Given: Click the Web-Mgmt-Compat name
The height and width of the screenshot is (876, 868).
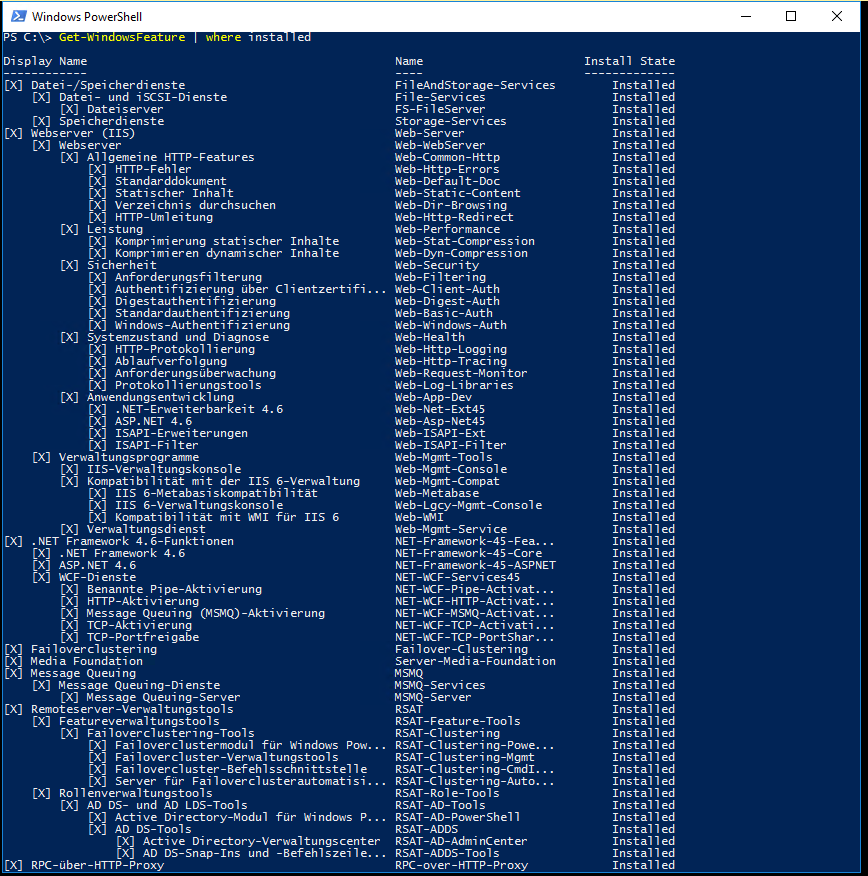Looking at the screenshot, I should [x=447, y=482].
